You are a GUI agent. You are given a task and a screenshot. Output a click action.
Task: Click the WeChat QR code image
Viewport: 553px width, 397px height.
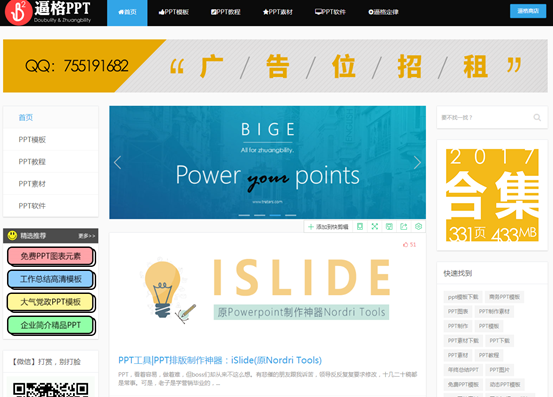click(51, 389)
